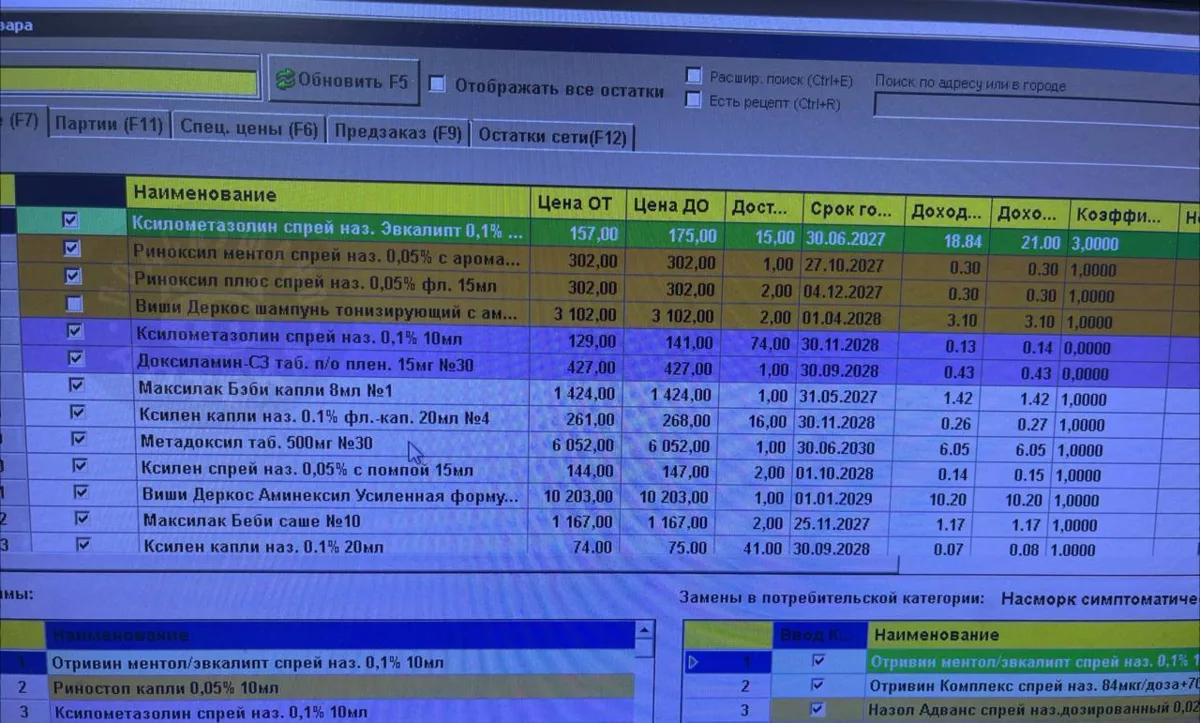This screenshot has width=1200, height=723.
Task: Uncheck Ксилометазолин Эвкалипт row checkbox
Action: pyautogui.click(x=71, y=220)
